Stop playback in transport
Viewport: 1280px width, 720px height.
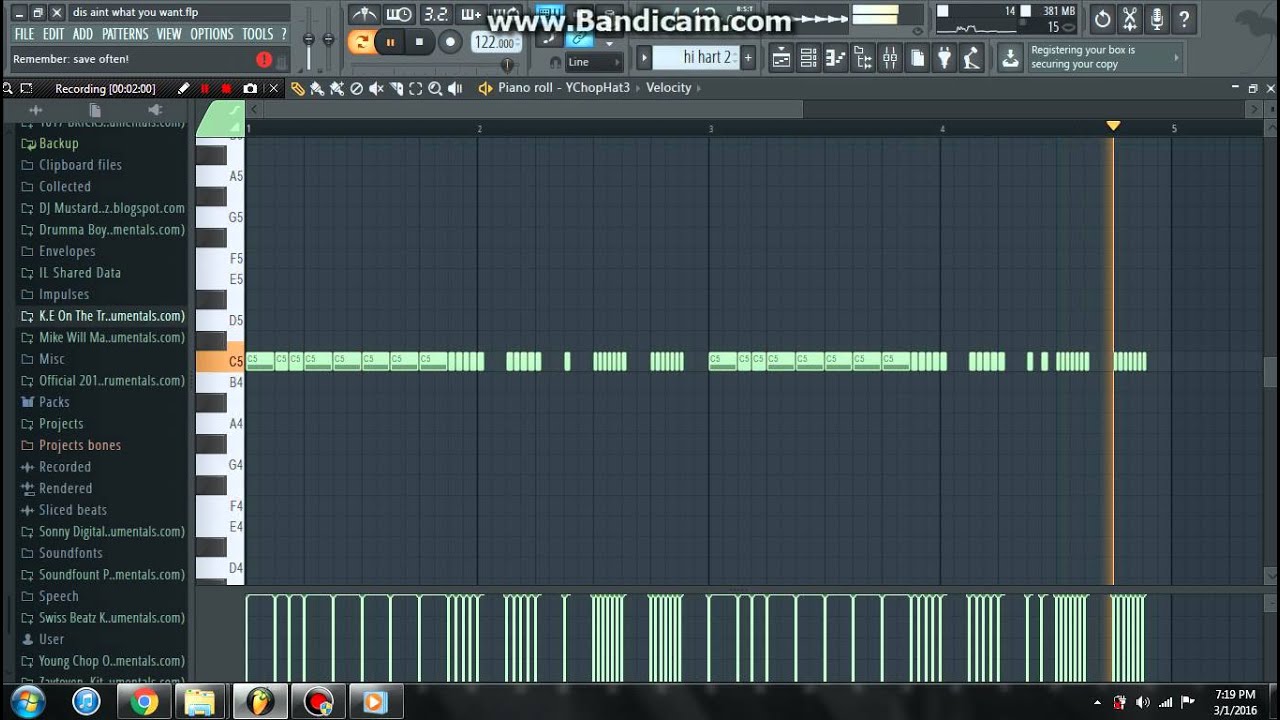[419, 42]
